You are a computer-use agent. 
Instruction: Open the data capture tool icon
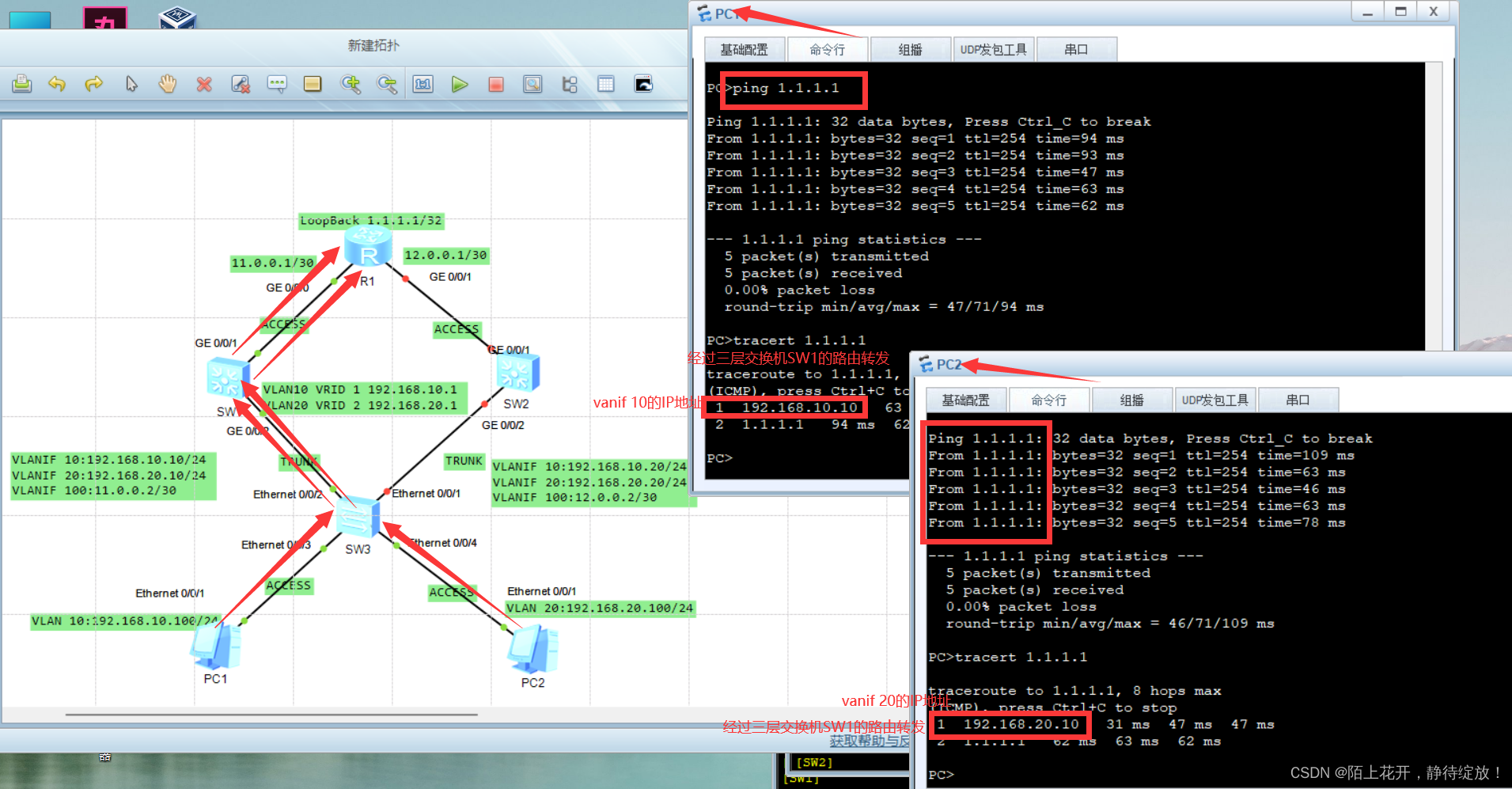point(533,84)
